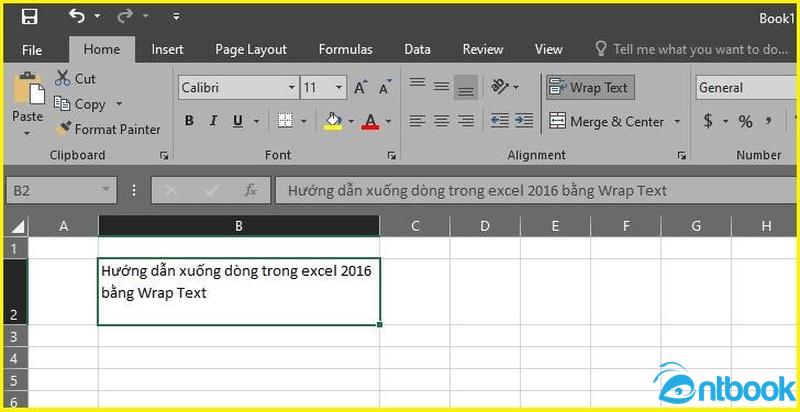Click the Name Box showing B2
Image resolution: width=800 pixels, height=412 pixels.
coord(61,191)
